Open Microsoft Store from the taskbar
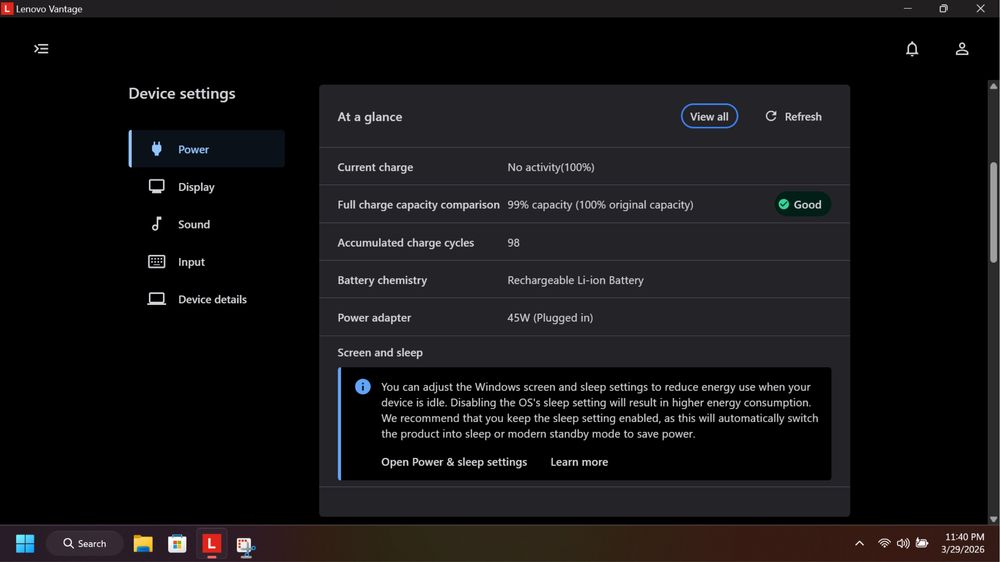The image size is (1000, 562). (x=177, y=544)
